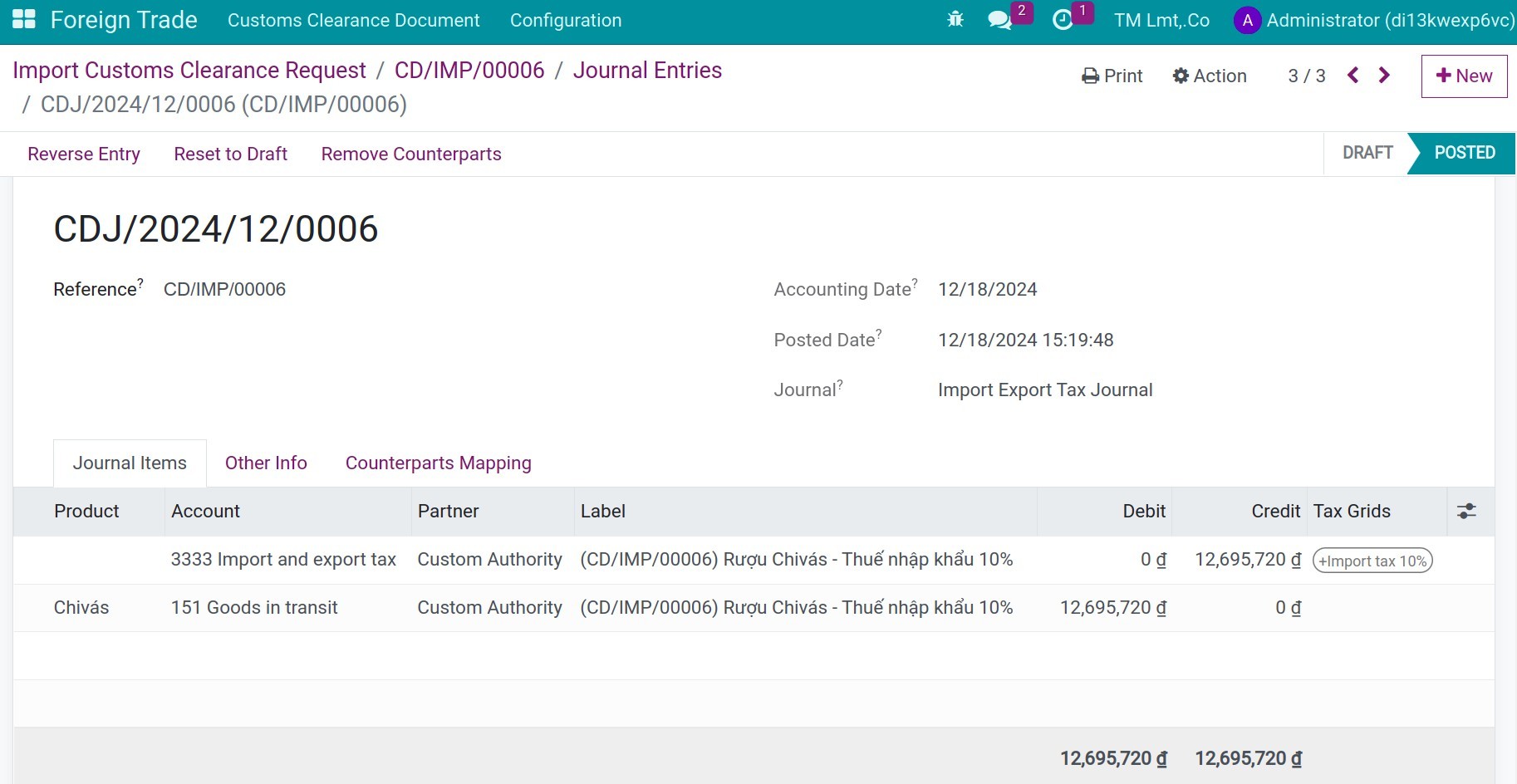
Task: Open the apps grid home menu icon
Action: point(24,20)
